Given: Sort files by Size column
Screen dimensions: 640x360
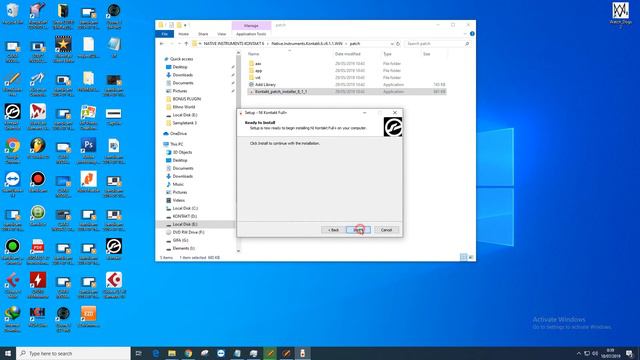Looking at the screenshot, I should point(427,54).
